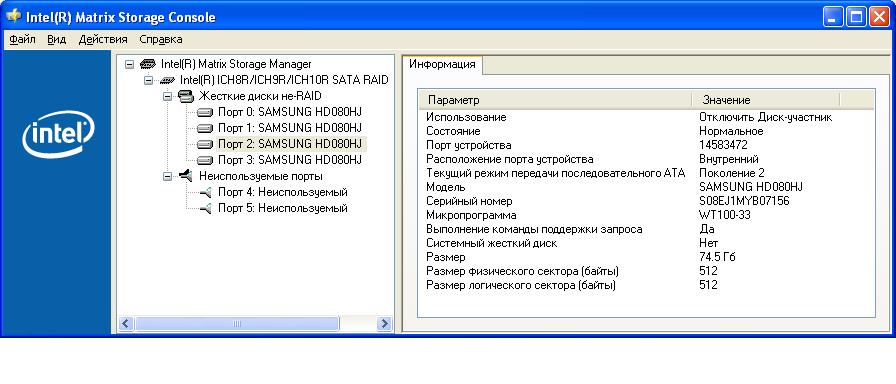Click the Системный жесткий диск parameter

(491, 243)
